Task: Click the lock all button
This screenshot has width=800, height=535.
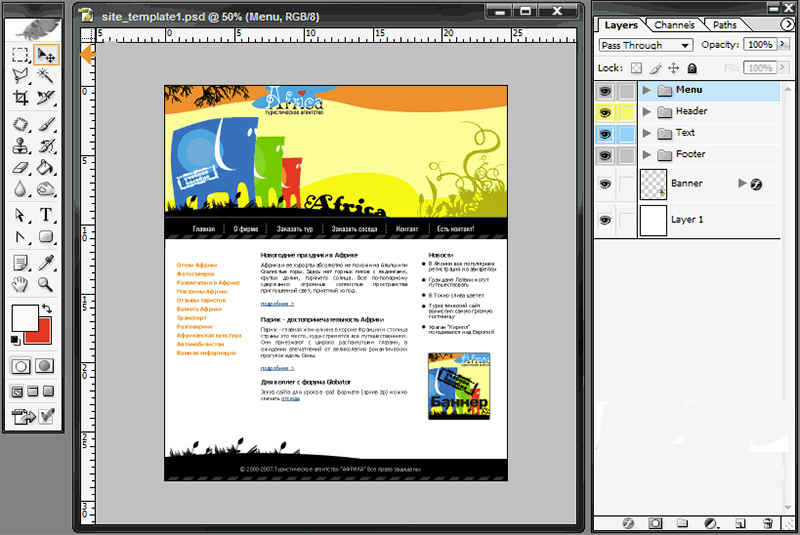Action: click(692, 68)
